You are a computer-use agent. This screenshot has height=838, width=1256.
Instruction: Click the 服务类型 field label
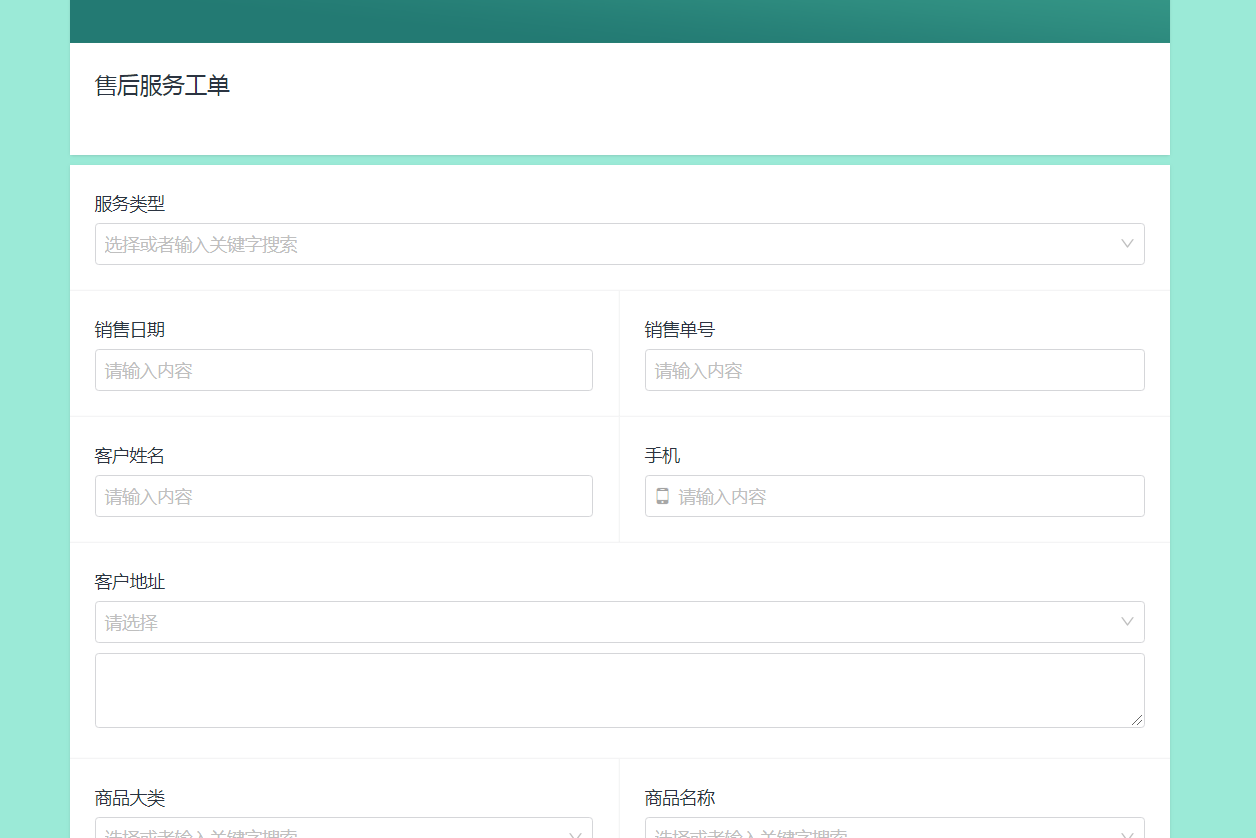130,204
